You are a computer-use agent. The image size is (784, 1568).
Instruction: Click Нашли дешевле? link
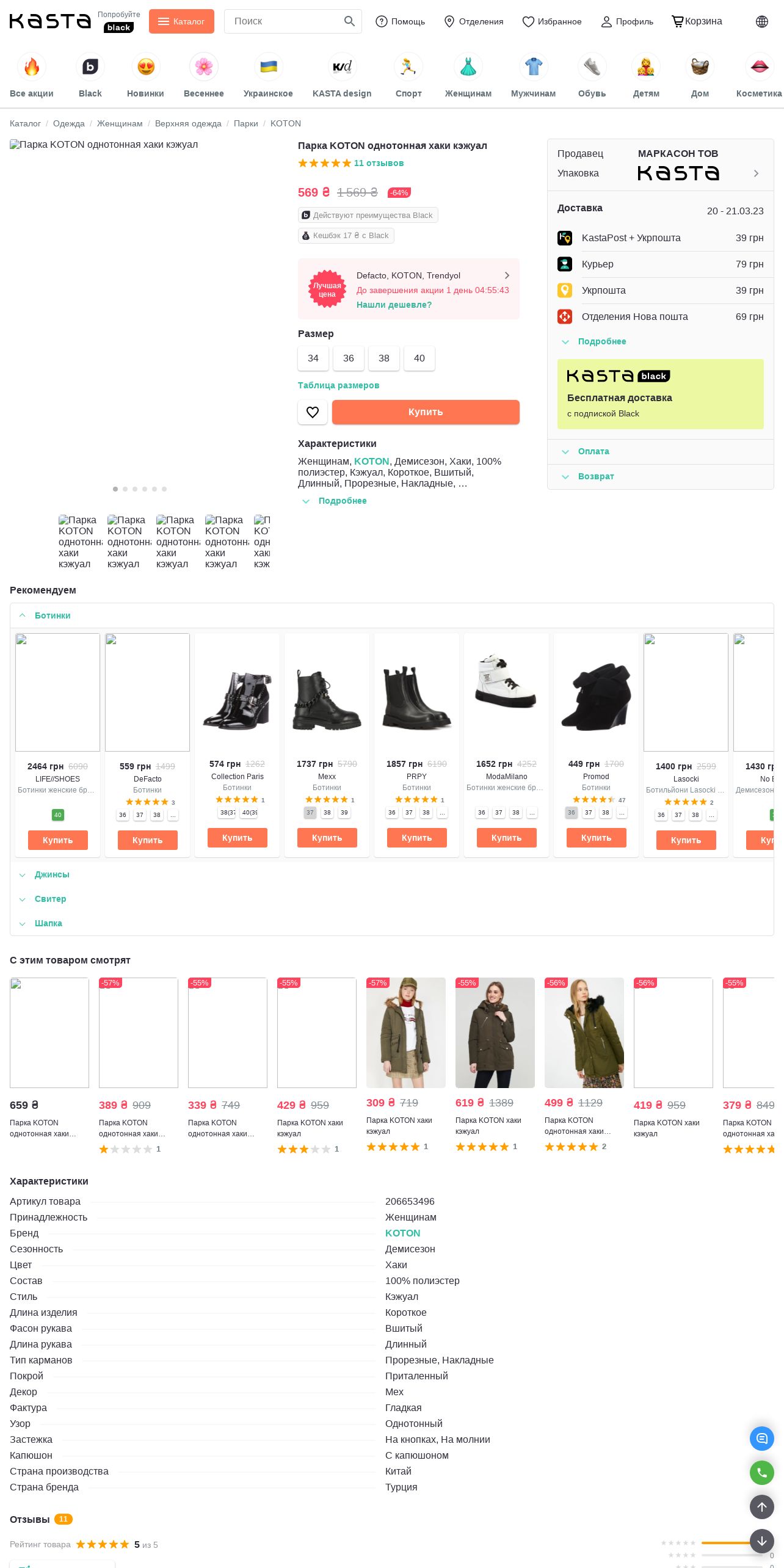(x=394, y=305)
